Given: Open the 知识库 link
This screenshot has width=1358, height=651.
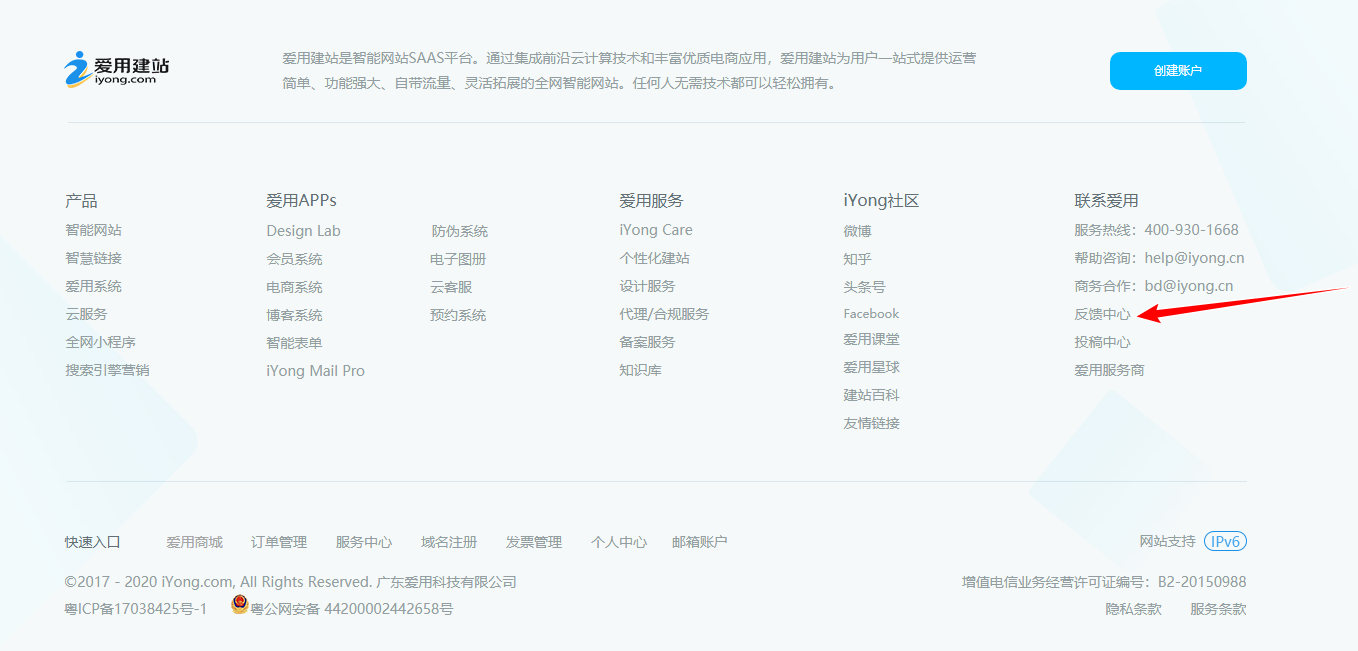Looking at the screenshot, I should [641, 370].
